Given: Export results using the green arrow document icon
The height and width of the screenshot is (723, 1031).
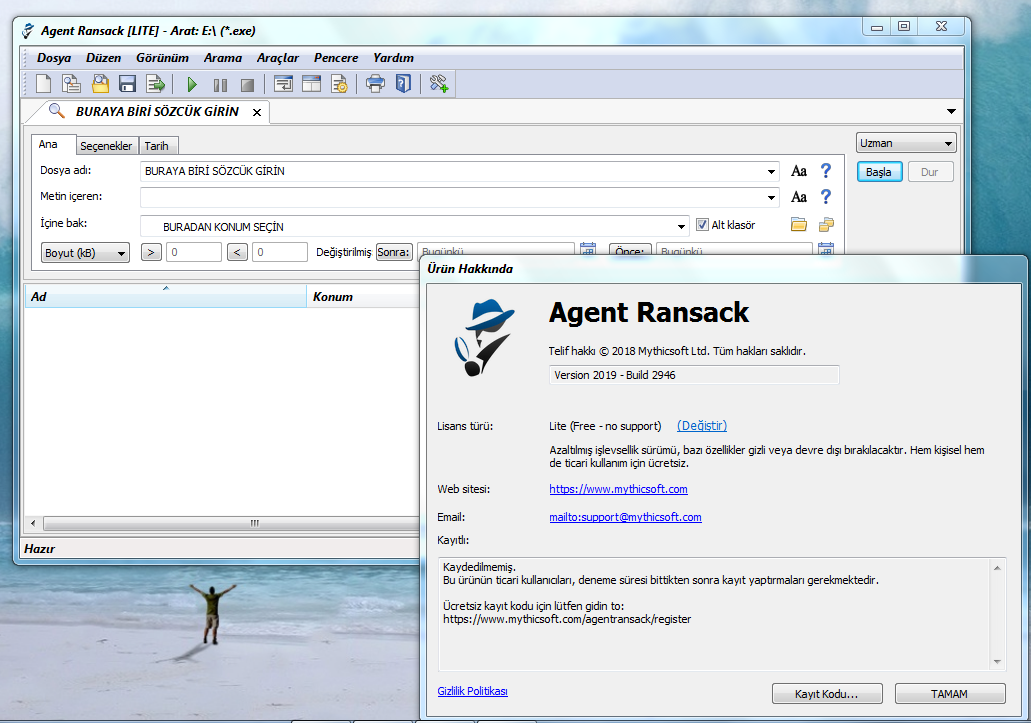Looking at the screenshot, I should pyautogui.click(x=156, y=84).
